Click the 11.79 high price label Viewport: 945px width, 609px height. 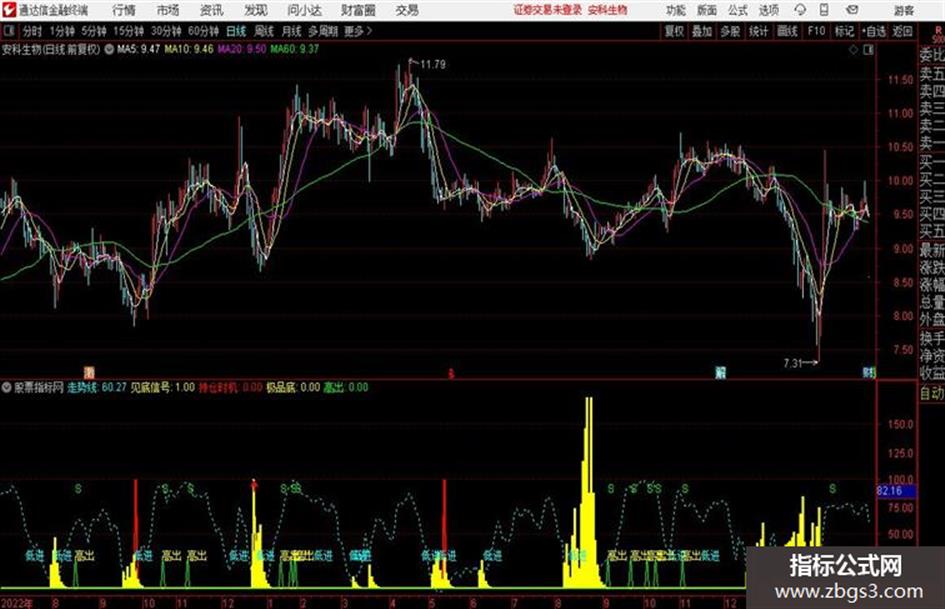(433, 65)
